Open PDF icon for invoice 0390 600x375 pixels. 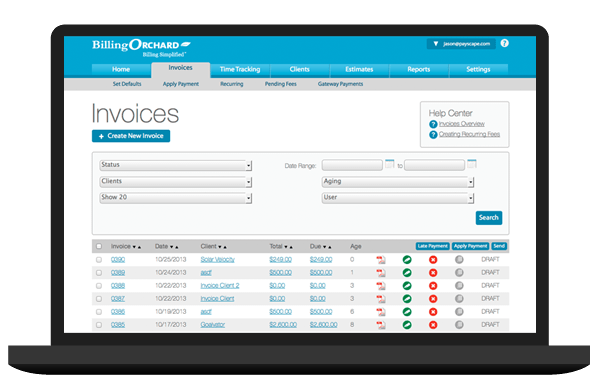tap(380, 260)
